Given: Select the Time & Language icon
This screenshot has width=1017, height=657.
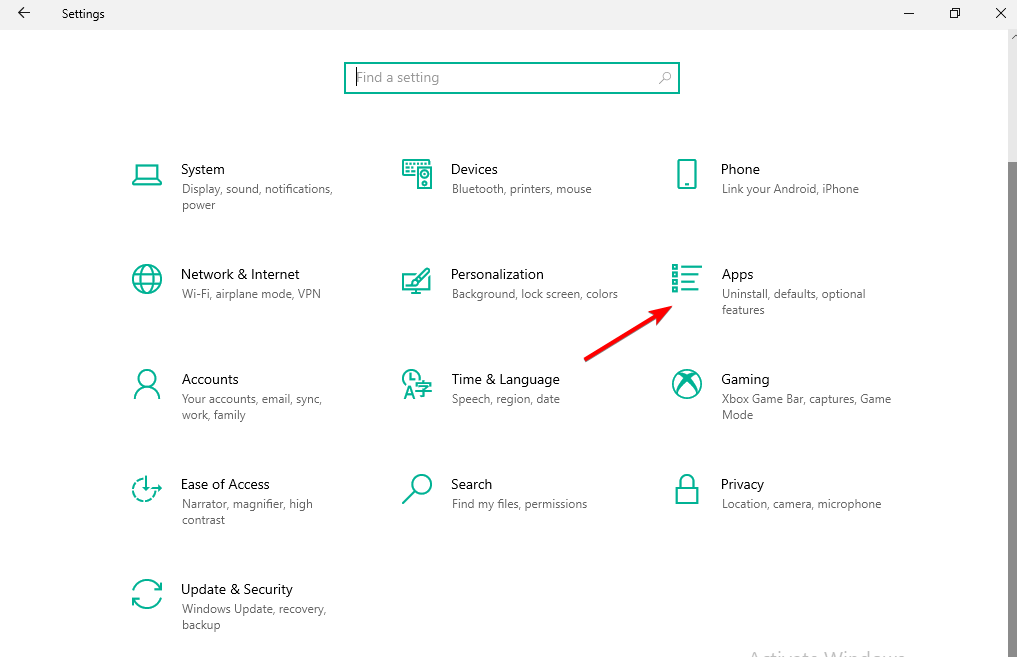Looking at the screenshot, I should click(416, 384).
